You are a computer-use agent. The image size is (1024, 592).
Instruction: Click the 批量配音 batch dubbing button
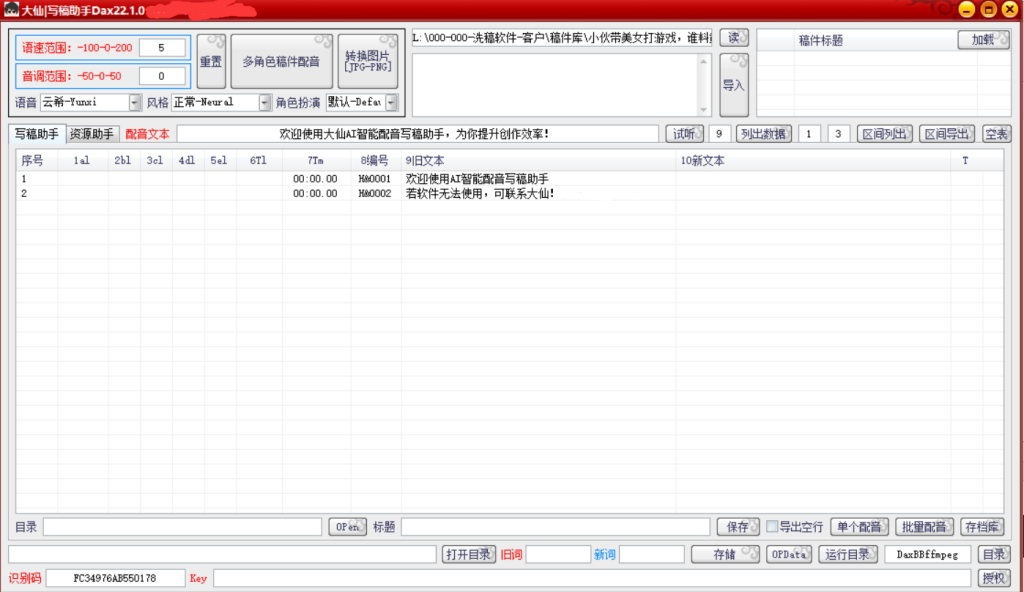[x=924, y=527]
